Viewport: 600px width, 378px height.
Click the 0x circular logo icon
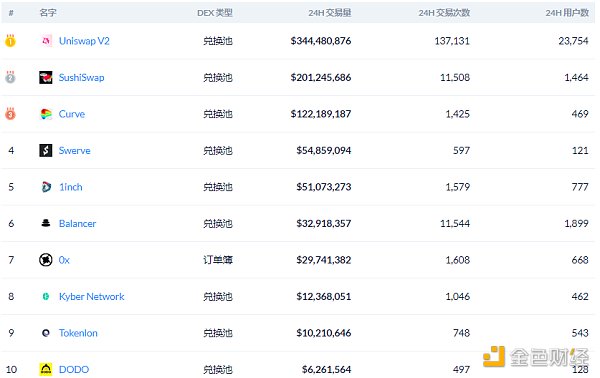pos(46,260)
